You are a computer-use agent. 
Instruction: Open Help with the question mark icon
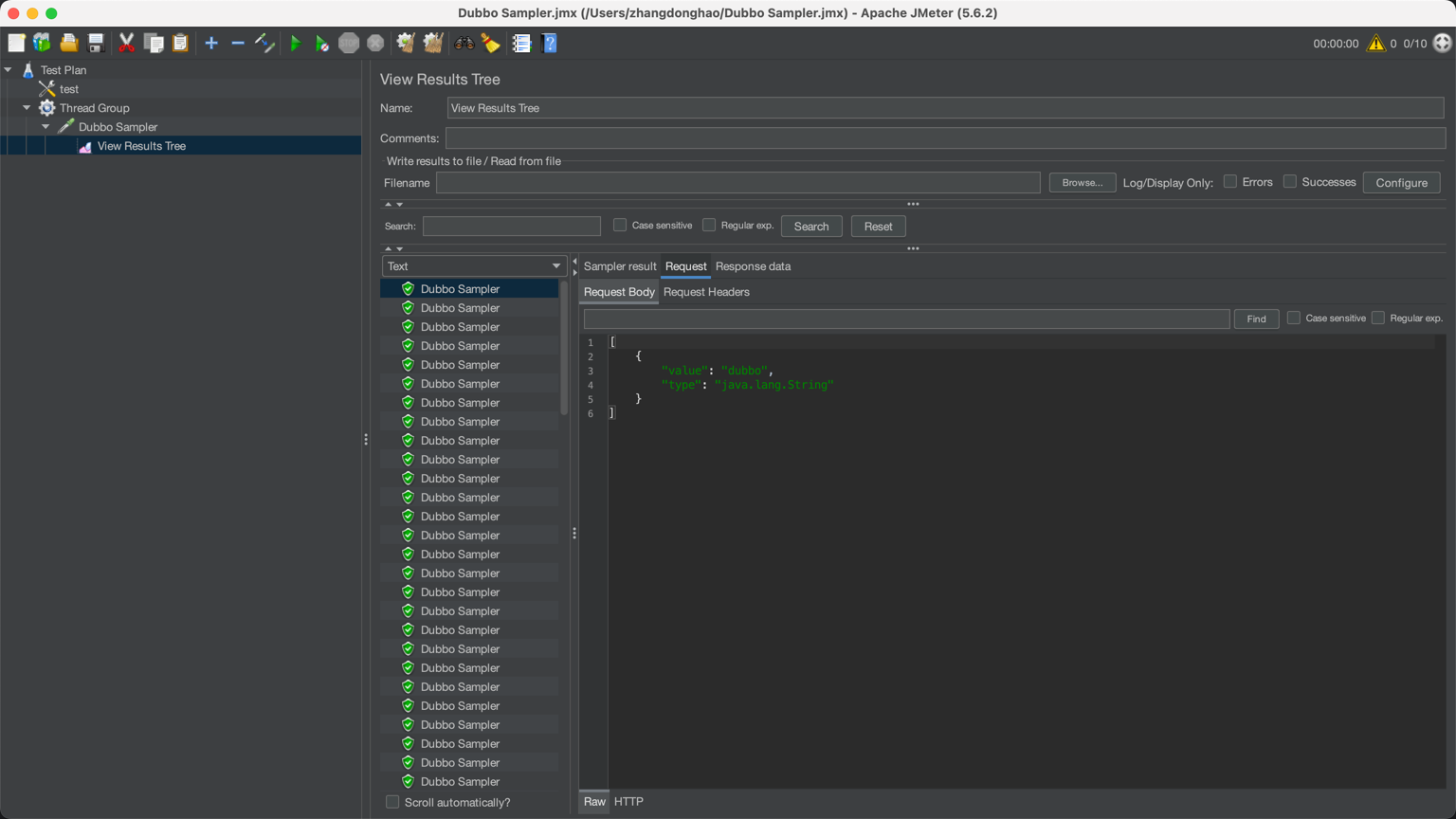tap(549, 43)
